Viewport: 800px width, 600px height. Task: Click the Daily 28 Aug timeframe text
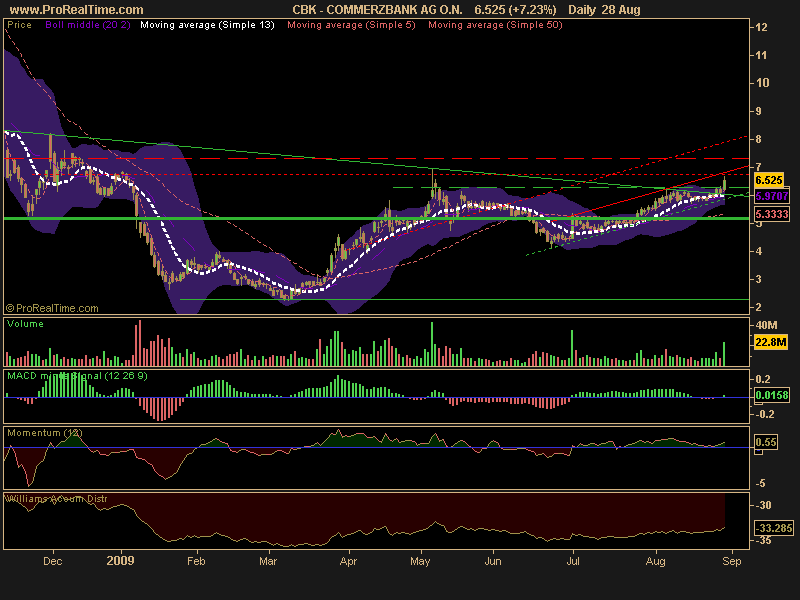click(x=604, y=9)
